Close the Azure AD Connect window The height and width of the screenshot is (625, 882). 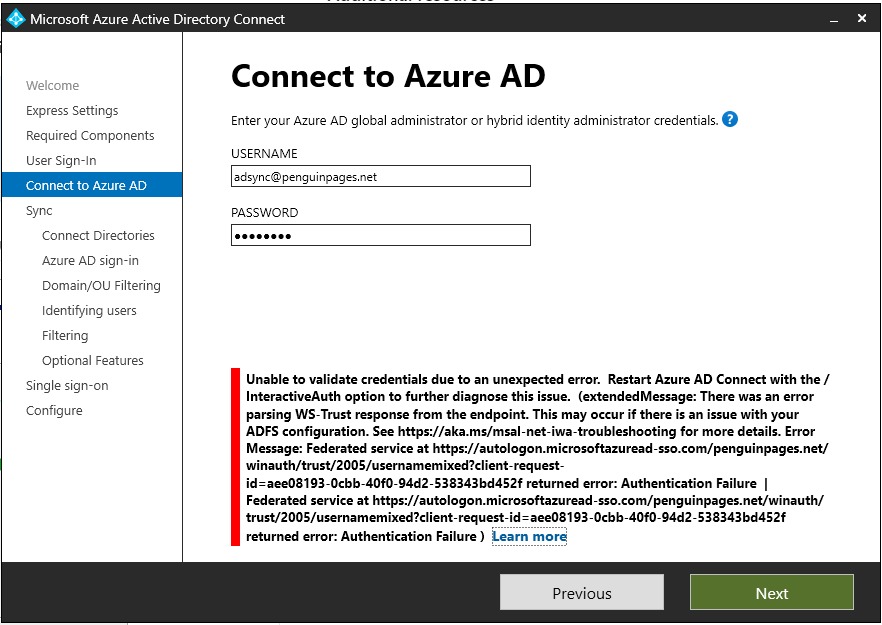862,19
